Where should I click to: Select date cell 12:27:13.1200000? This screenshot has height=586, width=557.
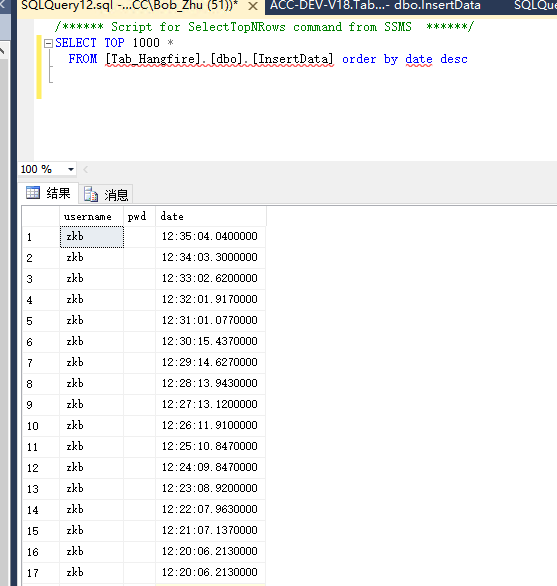click(210, 404)
